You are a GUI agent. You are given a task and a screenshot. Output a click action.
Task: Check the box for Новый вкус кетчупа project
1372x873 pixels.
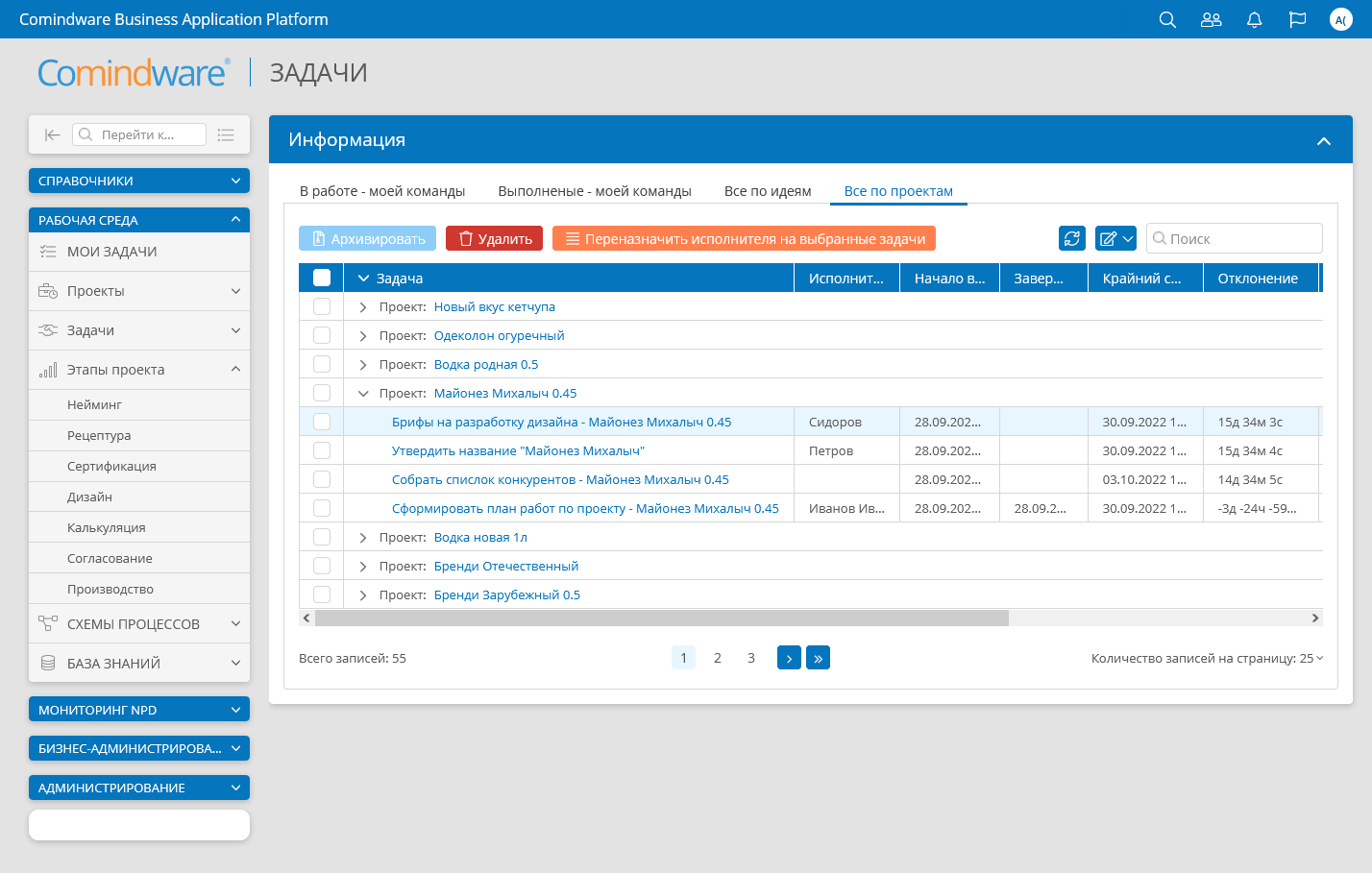[x=322, y=306]
